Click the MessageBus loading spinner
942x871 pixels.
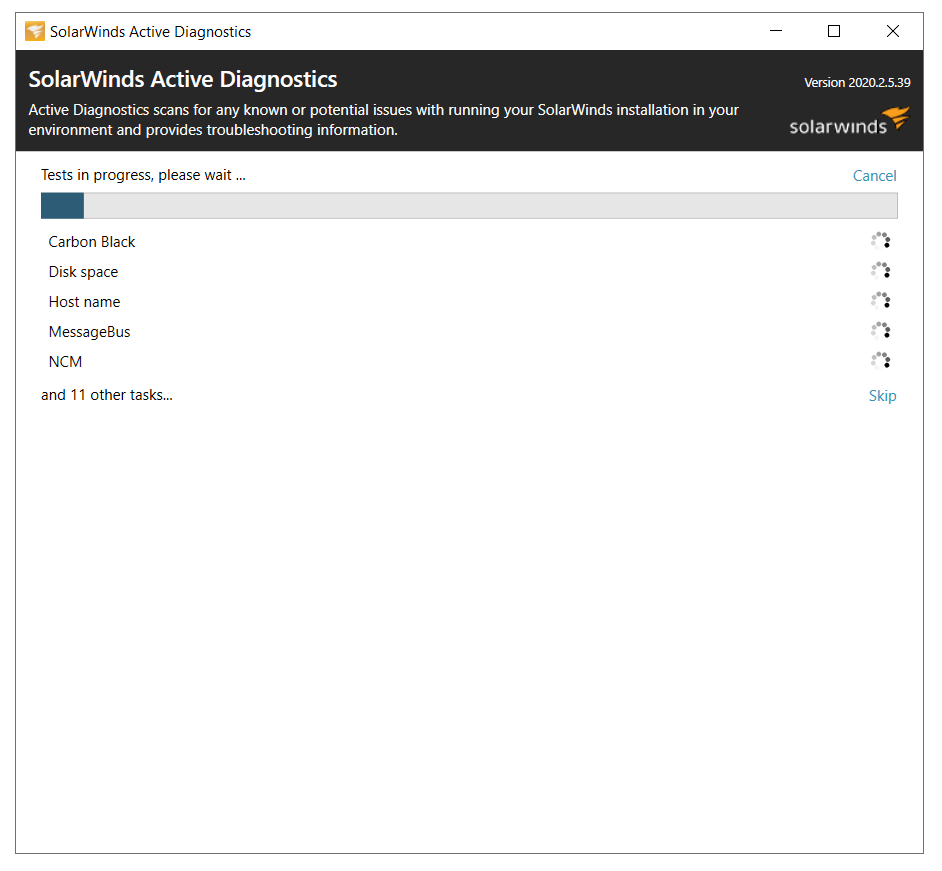[x=880, y=331]
